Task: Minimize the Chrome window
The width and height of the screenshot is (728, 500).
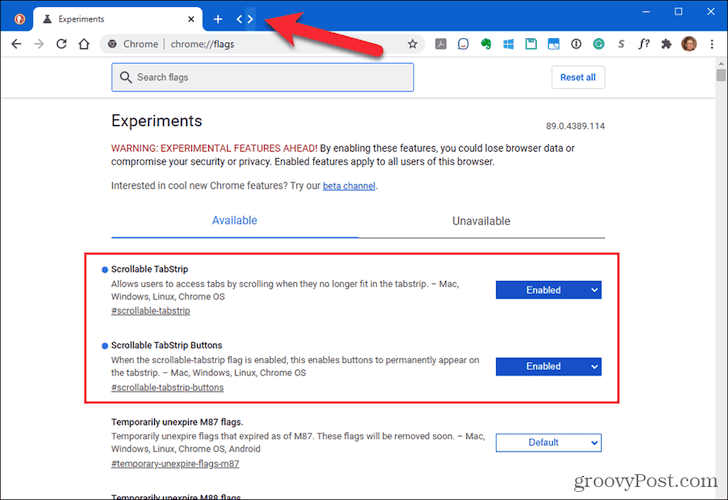Action: [x=646, y=12]
